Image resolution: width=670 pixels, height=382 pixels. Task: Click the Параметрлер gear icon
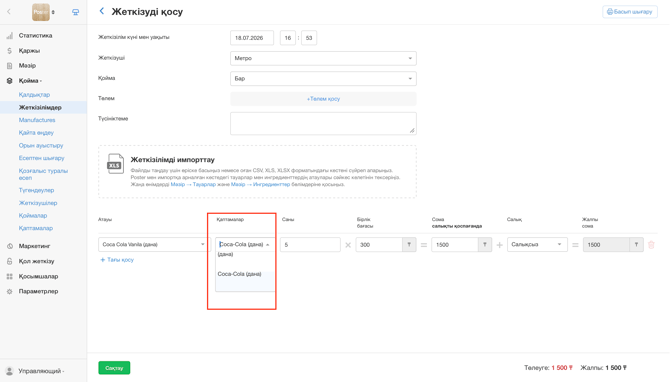pos(9,291)
